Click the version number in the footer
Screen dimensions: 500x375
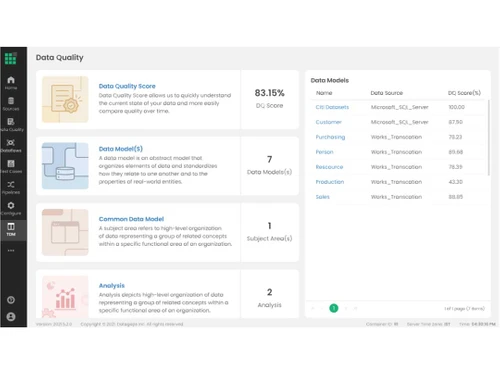coord(54,324)
